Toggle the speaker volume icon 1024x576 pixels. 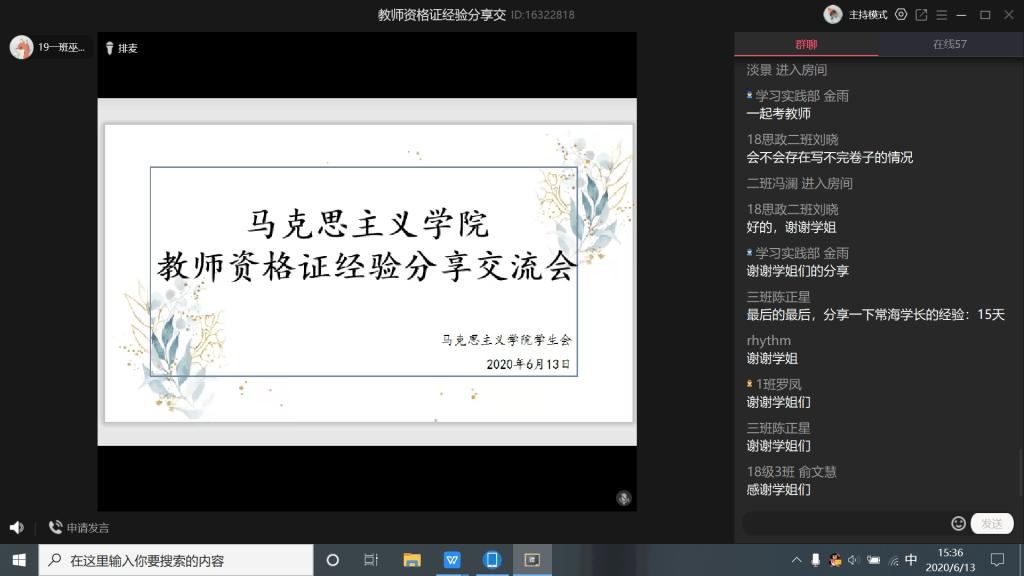pyautogui.click(x=16, y=527)
